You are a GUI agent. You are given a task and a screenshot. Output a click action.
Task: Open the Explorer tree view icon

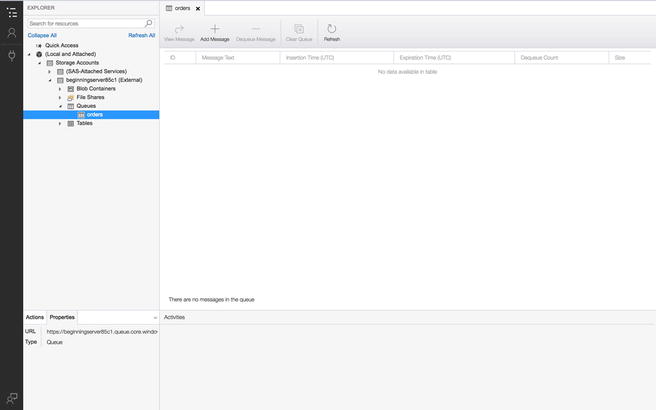(11, 11)
